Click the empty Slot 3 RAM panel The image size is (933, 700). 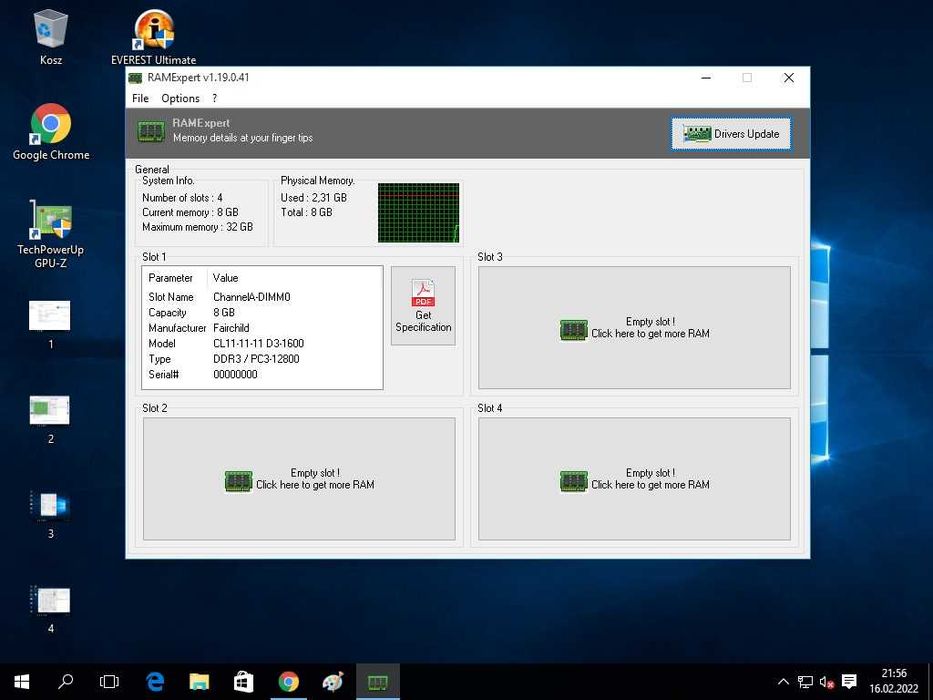[x=634, y=328]
